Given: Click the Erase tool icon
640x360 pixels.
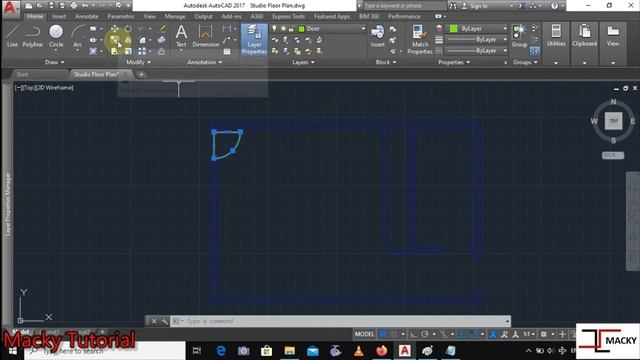Looking at the screenshot, I should point(162,29).
